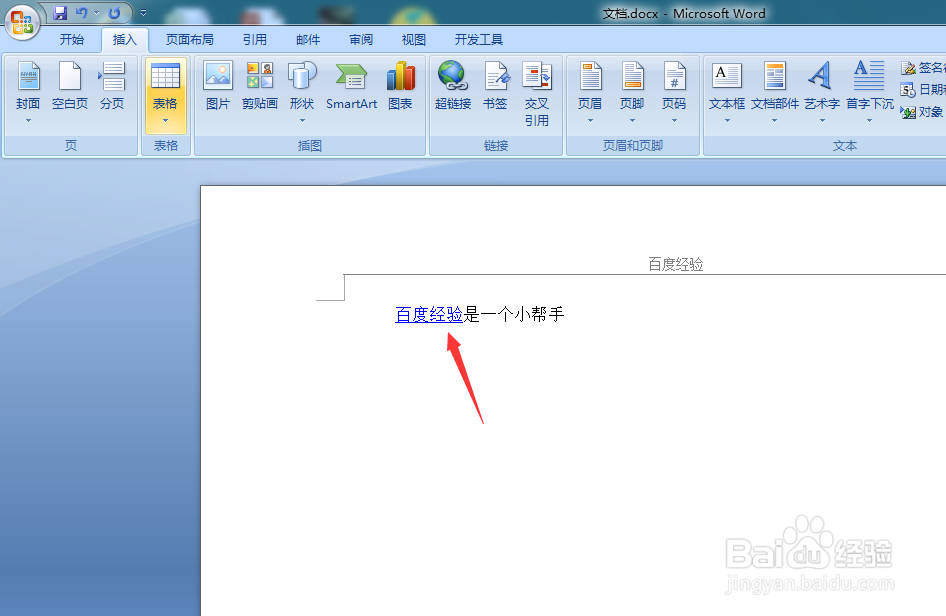Add a bookmark with 书签

[x=495, y=86]
